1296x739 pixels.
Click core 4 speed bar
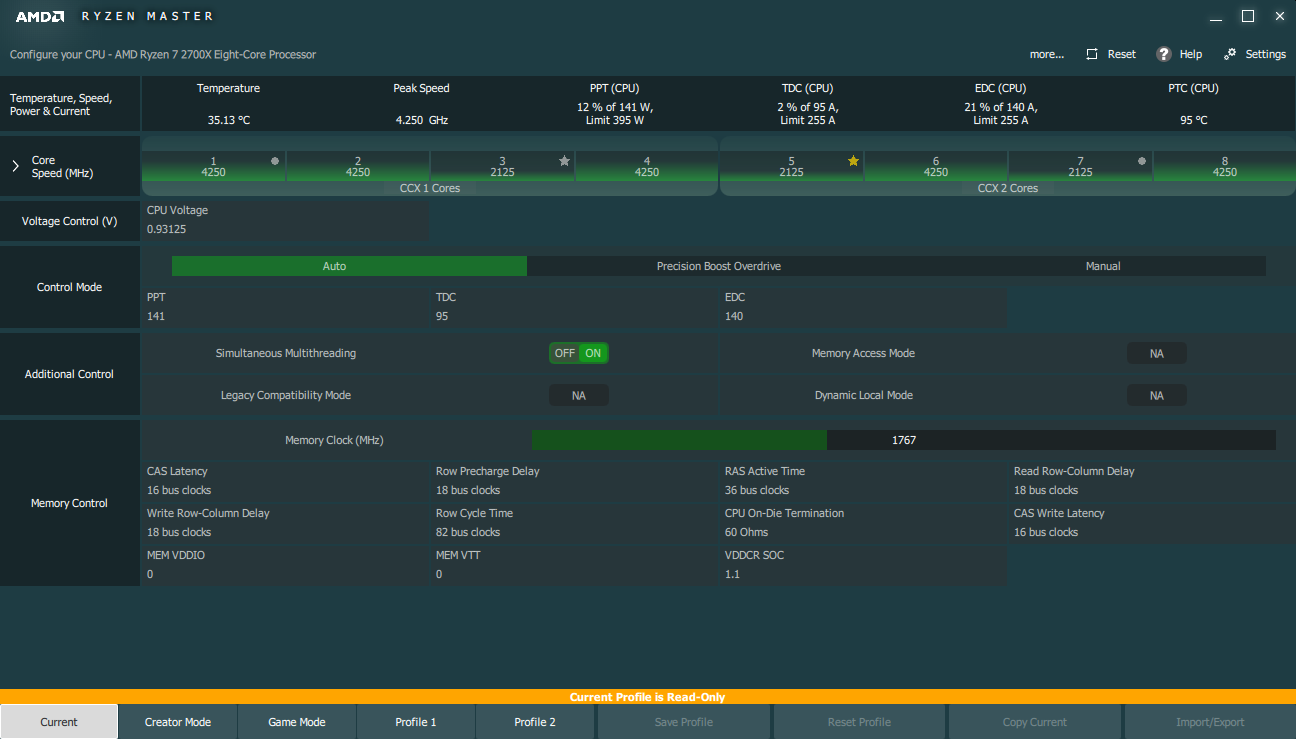647,166
